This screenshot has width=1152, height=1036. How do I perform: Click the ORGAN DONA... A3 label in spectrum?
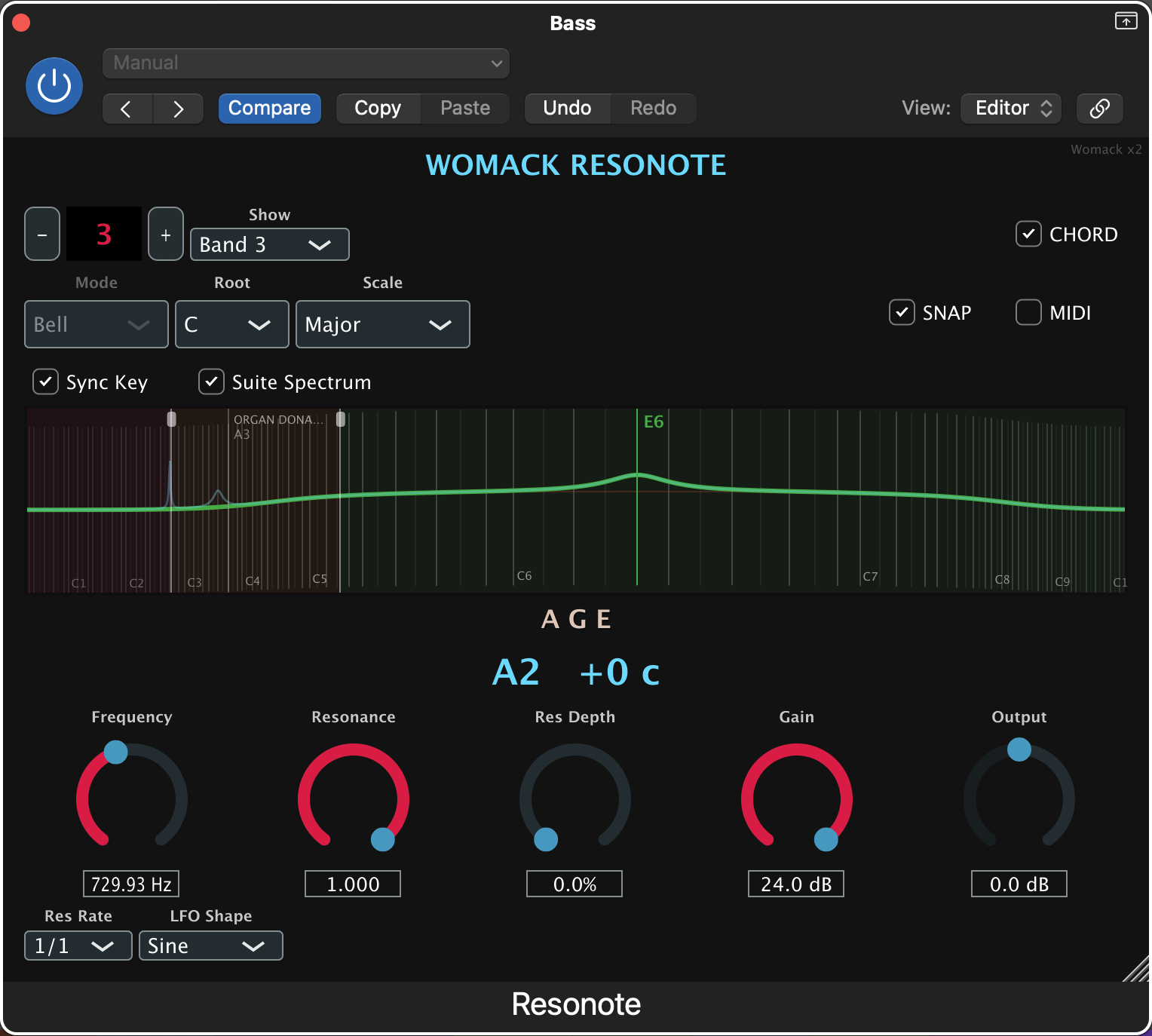(277, 427)
